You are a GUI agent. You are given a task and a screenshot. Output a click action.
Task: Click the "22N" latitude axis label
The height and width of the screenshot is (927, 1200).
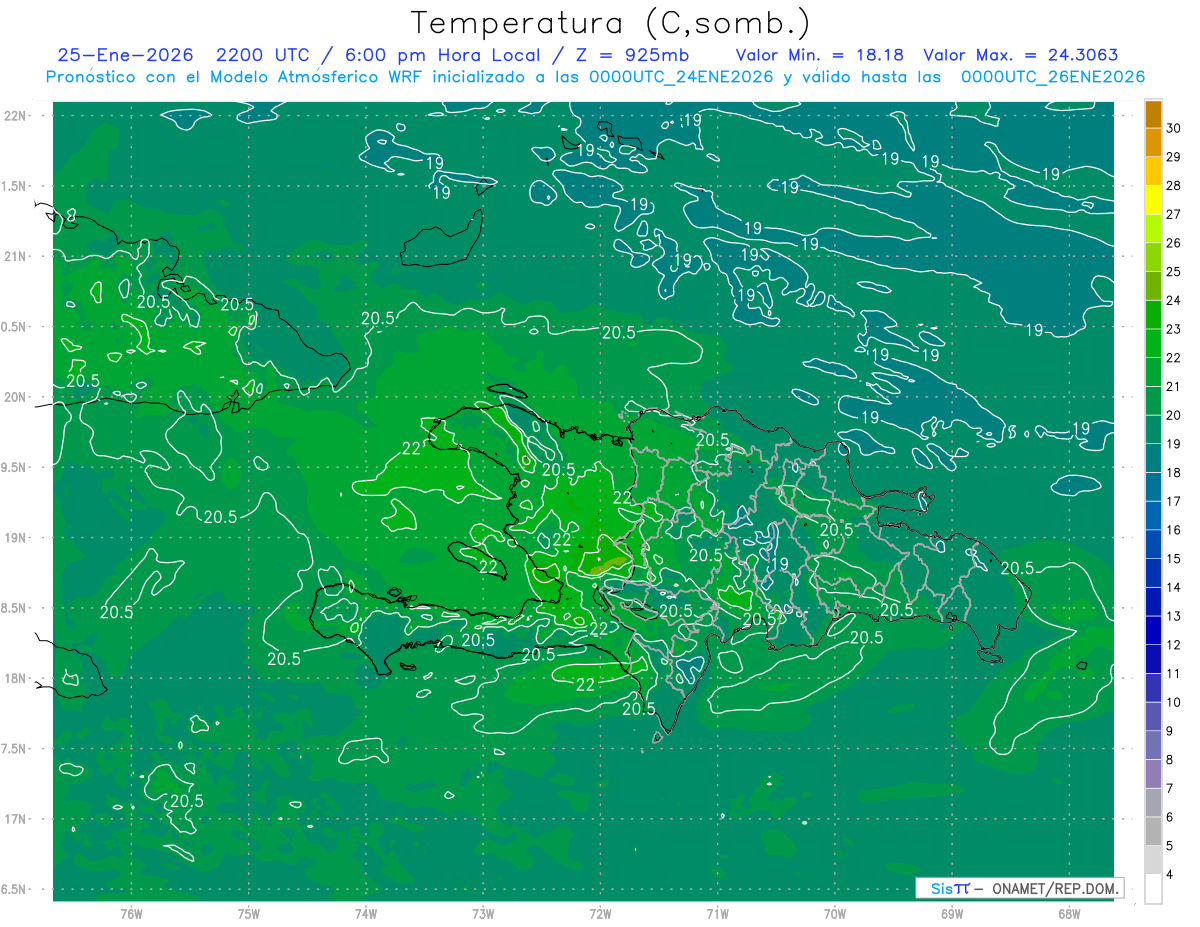[16, 115]
